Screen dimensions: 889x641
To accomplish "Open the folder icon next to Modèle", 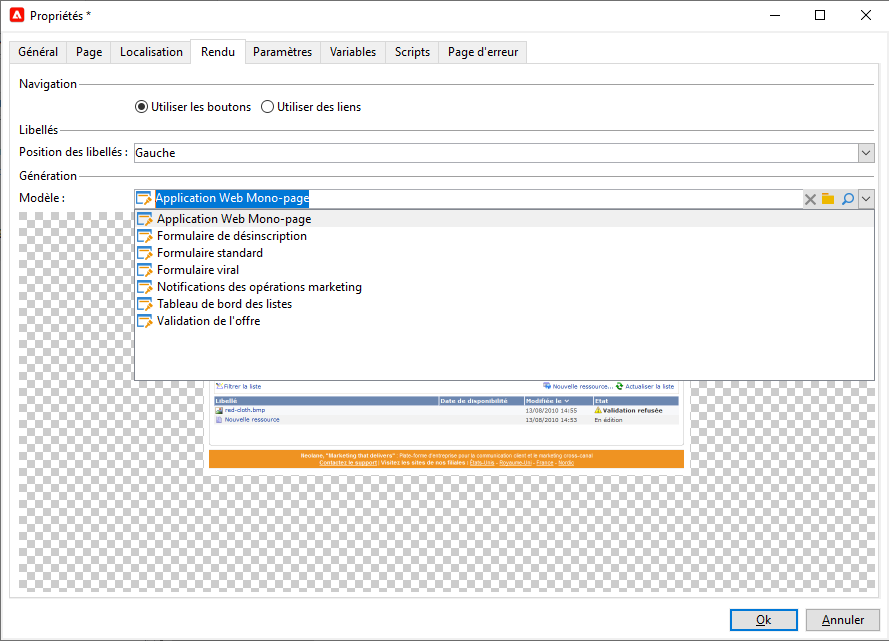I will point(828,199).
